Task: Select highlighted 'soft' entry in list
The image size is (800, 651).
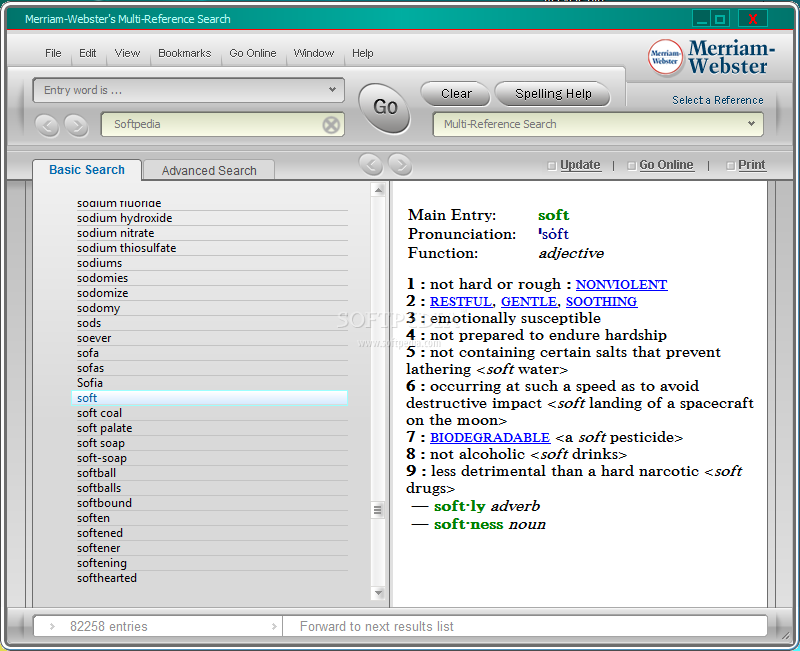Action: point(210,398)
